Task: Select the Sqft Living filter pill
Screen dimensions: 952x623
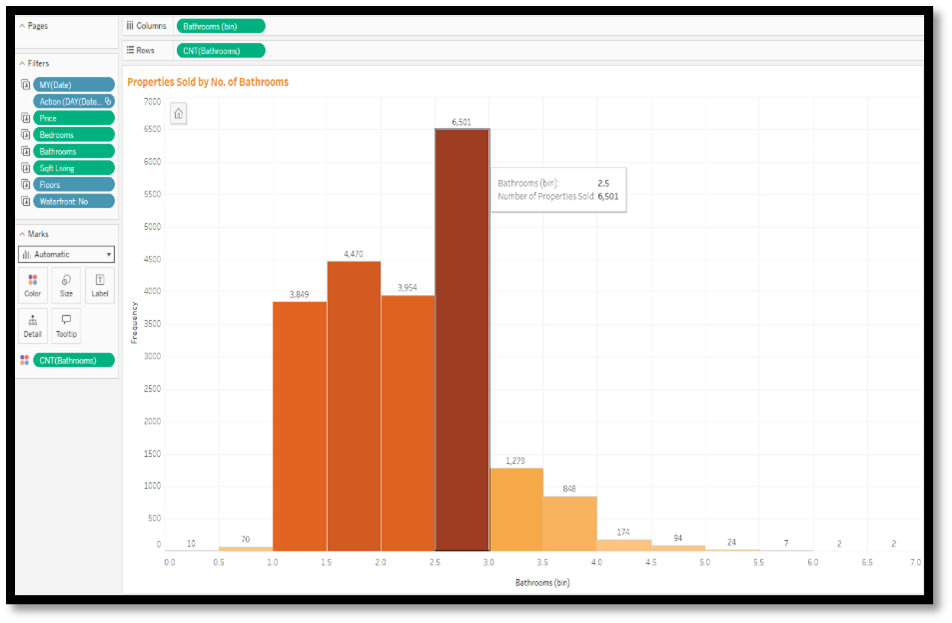Action: 74,168
